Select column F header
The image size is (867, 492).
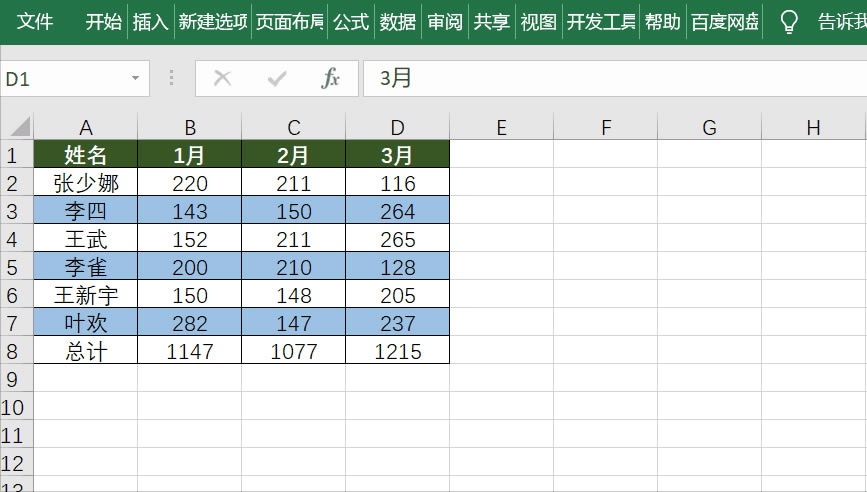[x=605, y=127]
